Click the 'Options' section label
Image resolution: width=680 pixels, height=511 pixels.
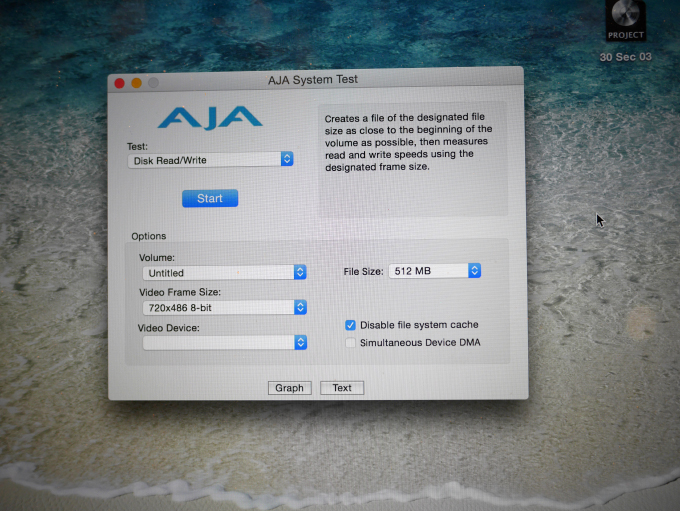[149, 236]
